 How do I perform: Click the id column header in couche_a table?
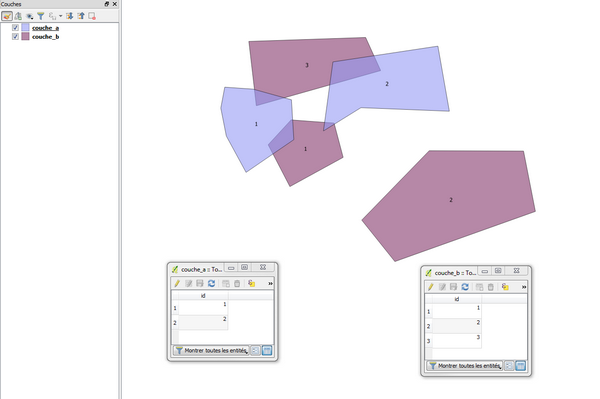click(x=203, y=295)
